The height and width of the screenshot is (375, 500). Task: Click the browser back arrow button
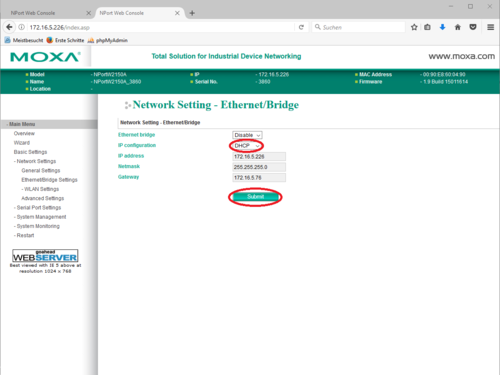9,27
